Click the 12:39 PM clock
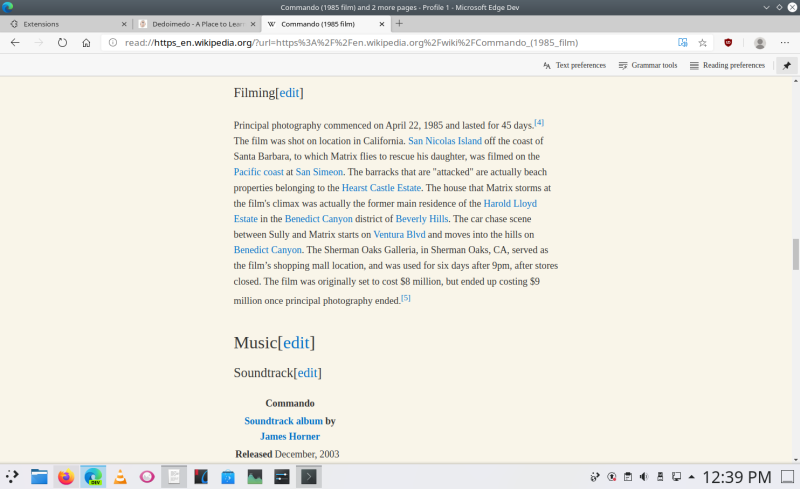 coord(737,477)
